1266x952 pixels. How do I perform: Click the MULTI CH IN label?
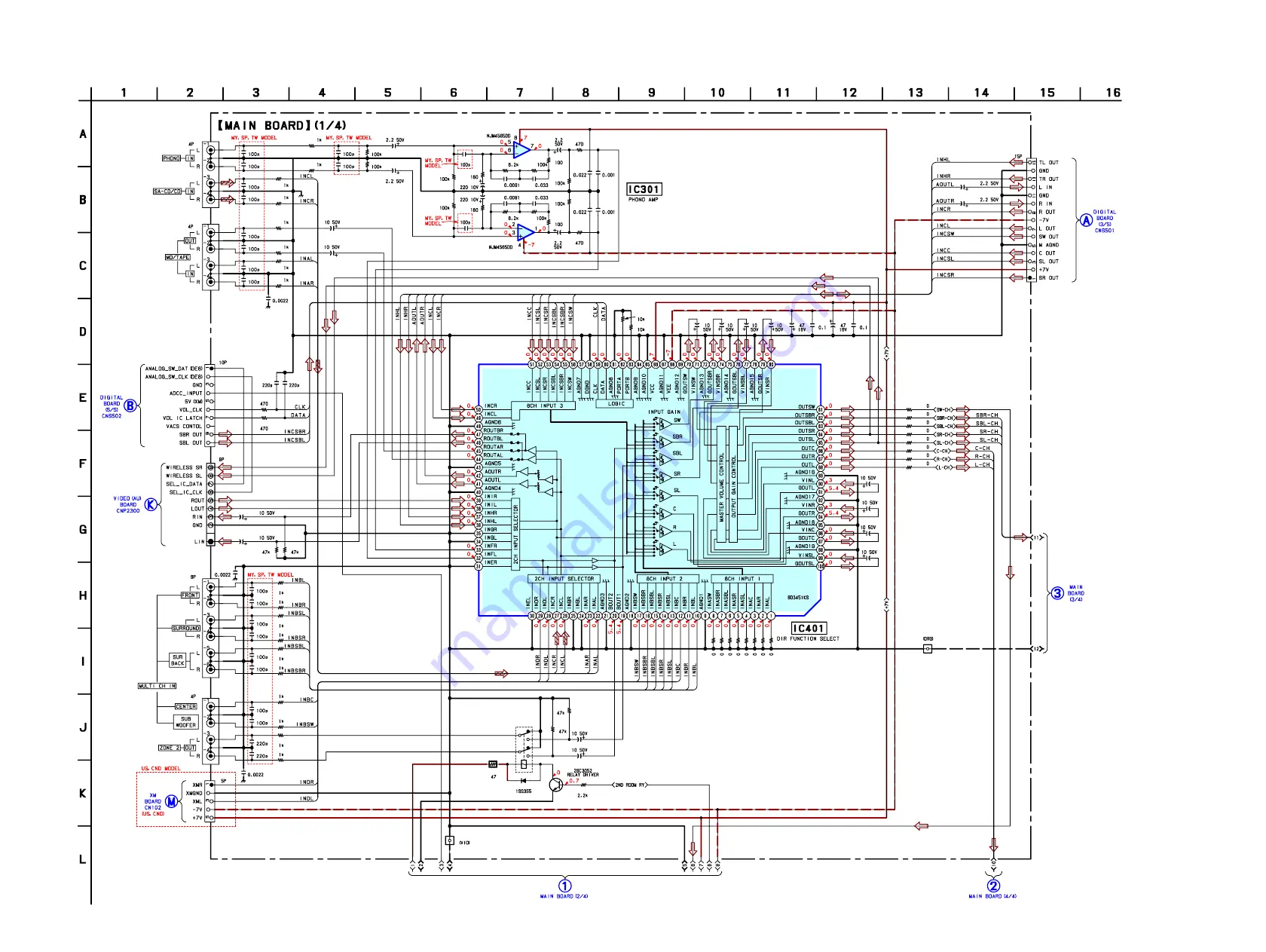[157, 686]
